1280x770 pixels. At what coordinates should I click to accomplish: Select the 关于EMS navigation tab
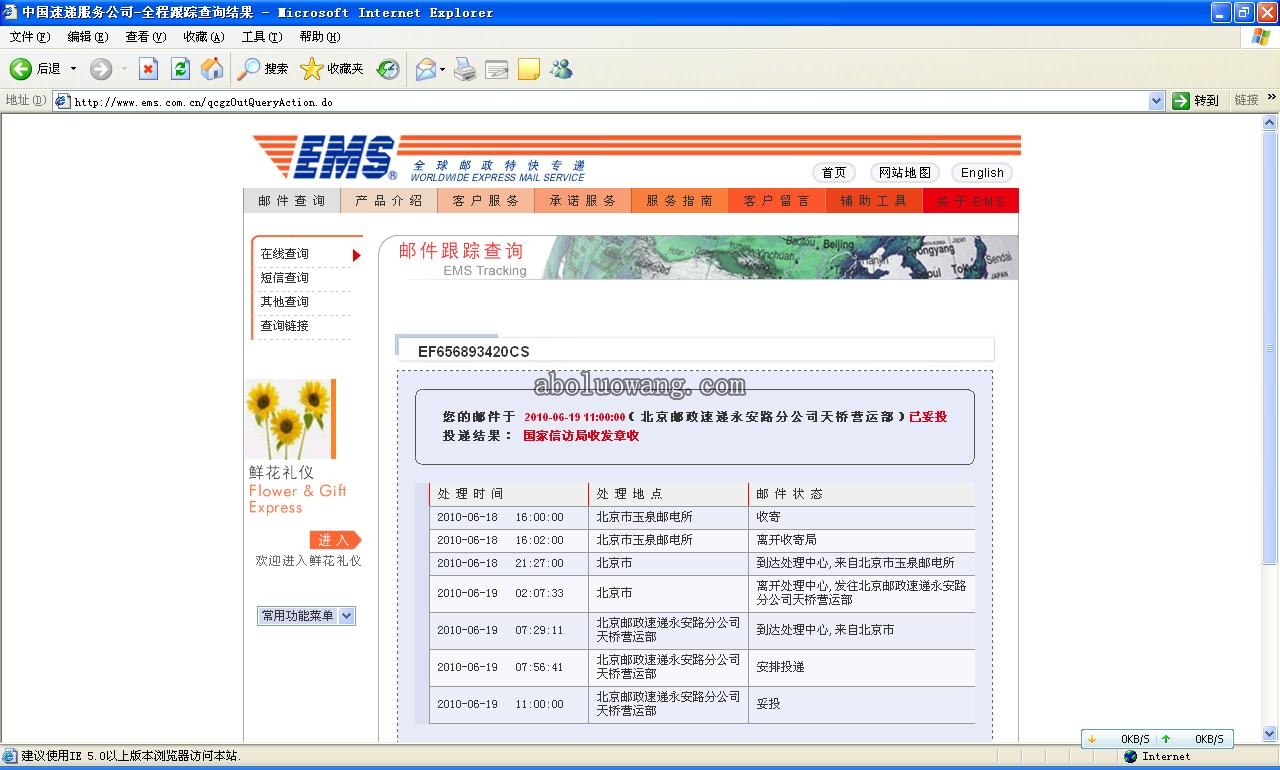tap(970, 200)
